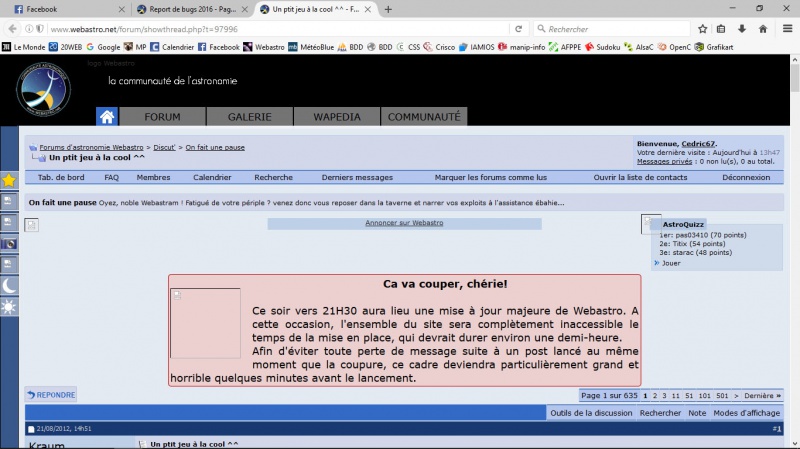Open the COMMUNAUTÉ navigation tab
The width and height of the screenshot is (800, 449).
[x=424, y=117]
